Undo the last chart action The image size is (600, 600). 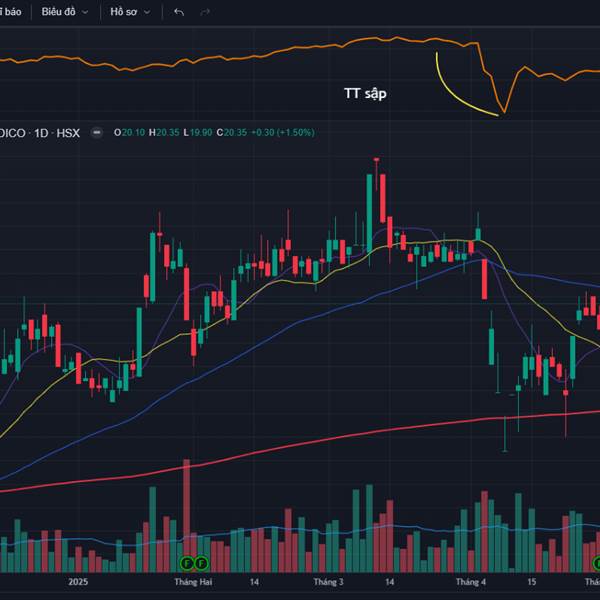coord(179,12)
